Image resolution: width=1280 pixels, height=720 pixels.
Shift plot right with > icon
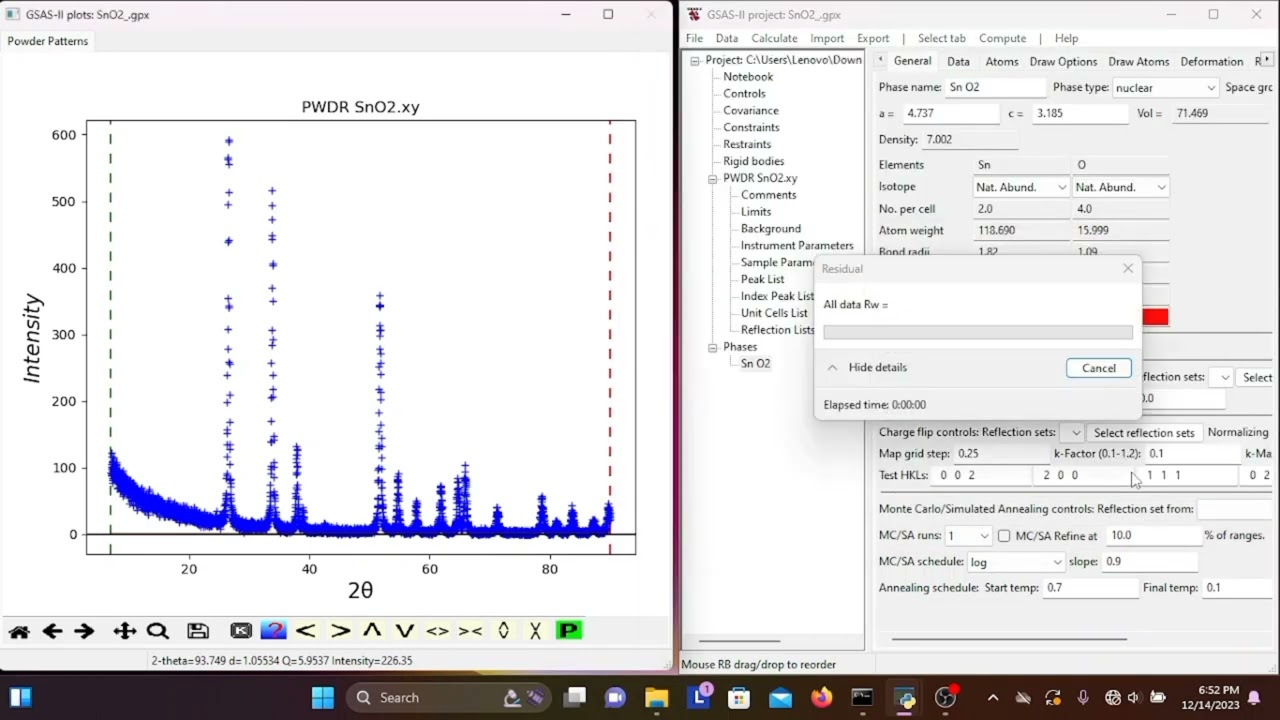[340, 631]
